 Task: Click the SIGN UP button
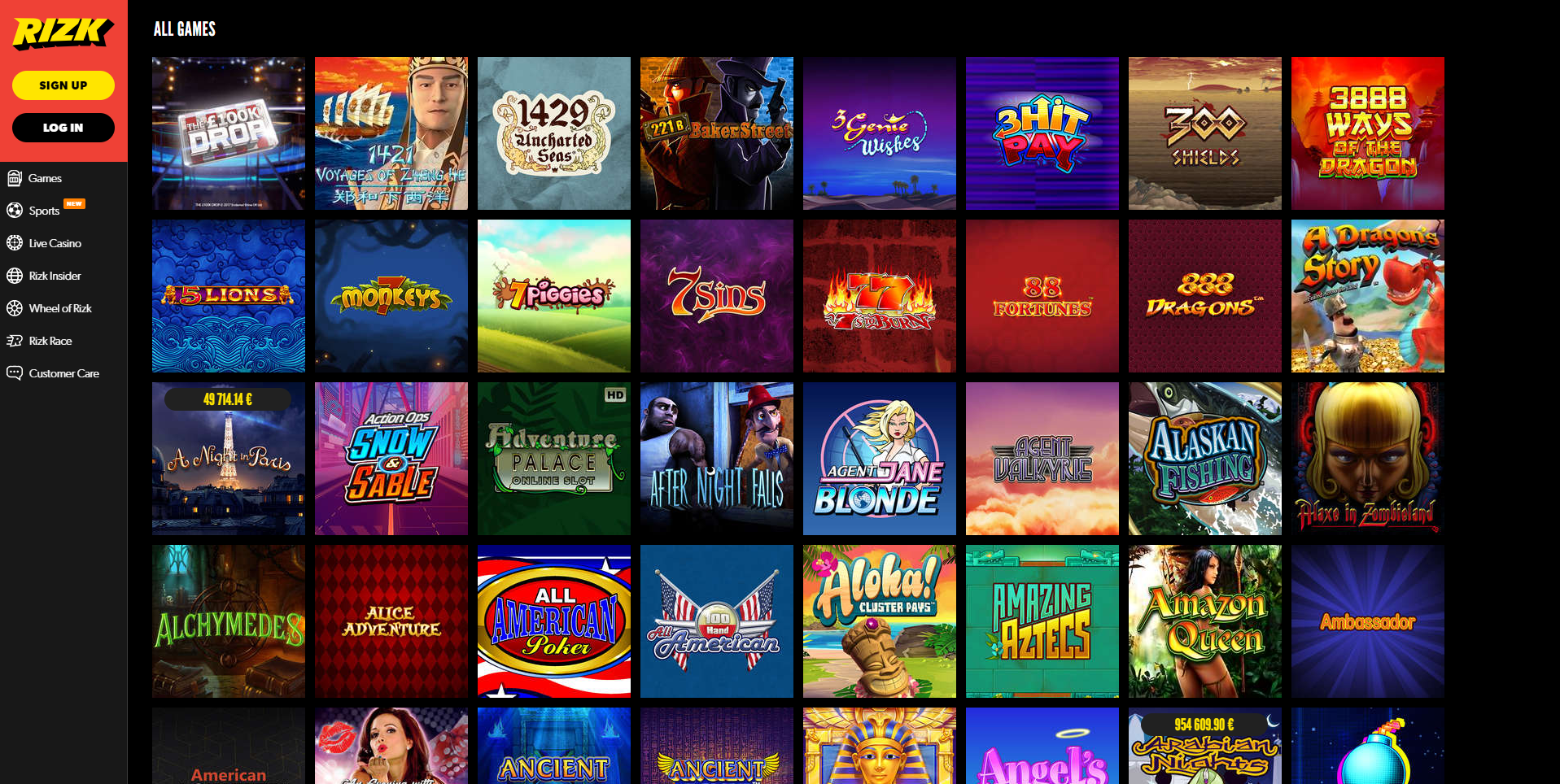pyautogui.click(x=63, y=85)
